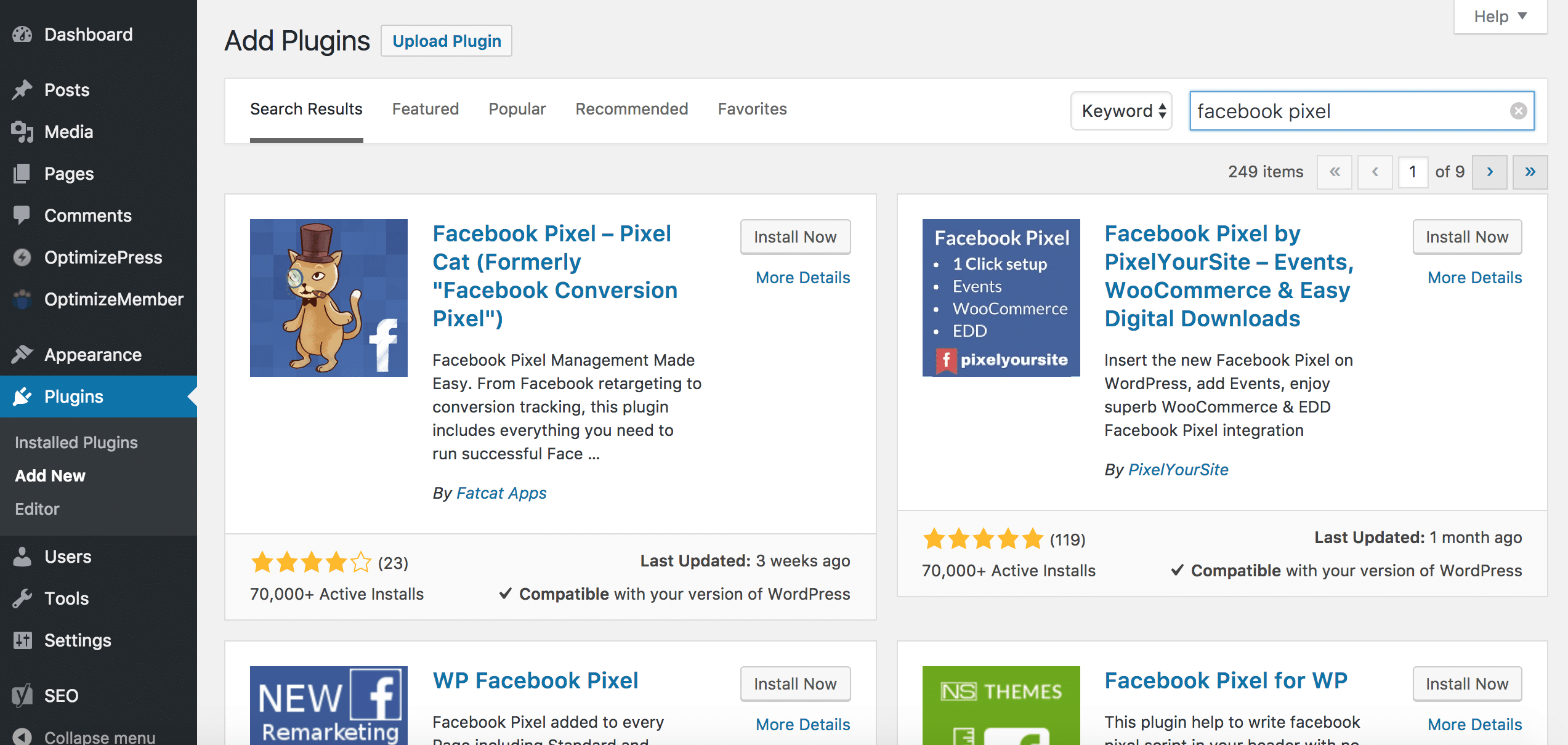Install the WP Facebook Pixel plugin
Image resolution: width=1568 pixels, height=745 pixels.
[x=795, y=684]
